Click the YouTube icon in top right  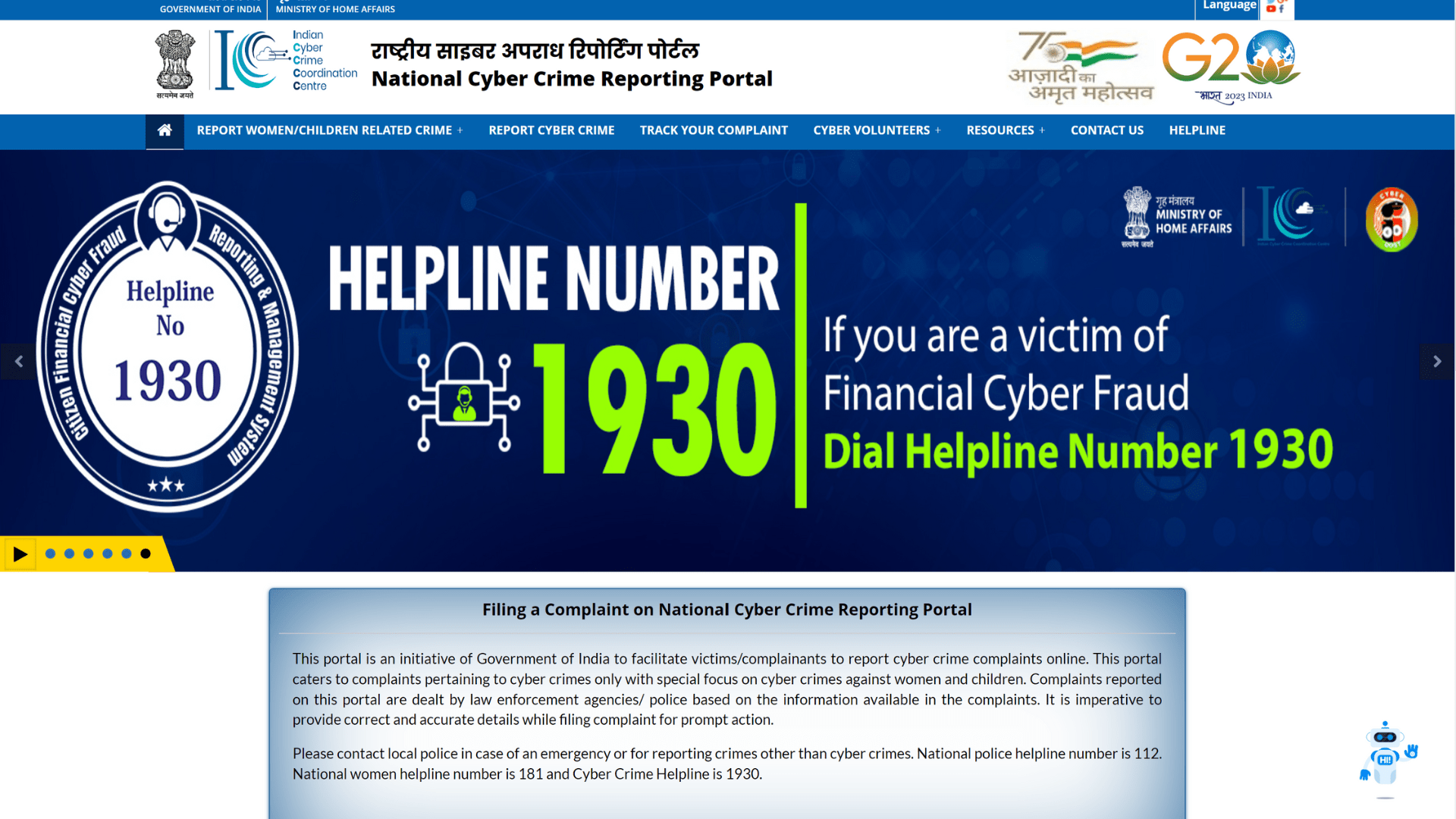tap(1271, 8)
